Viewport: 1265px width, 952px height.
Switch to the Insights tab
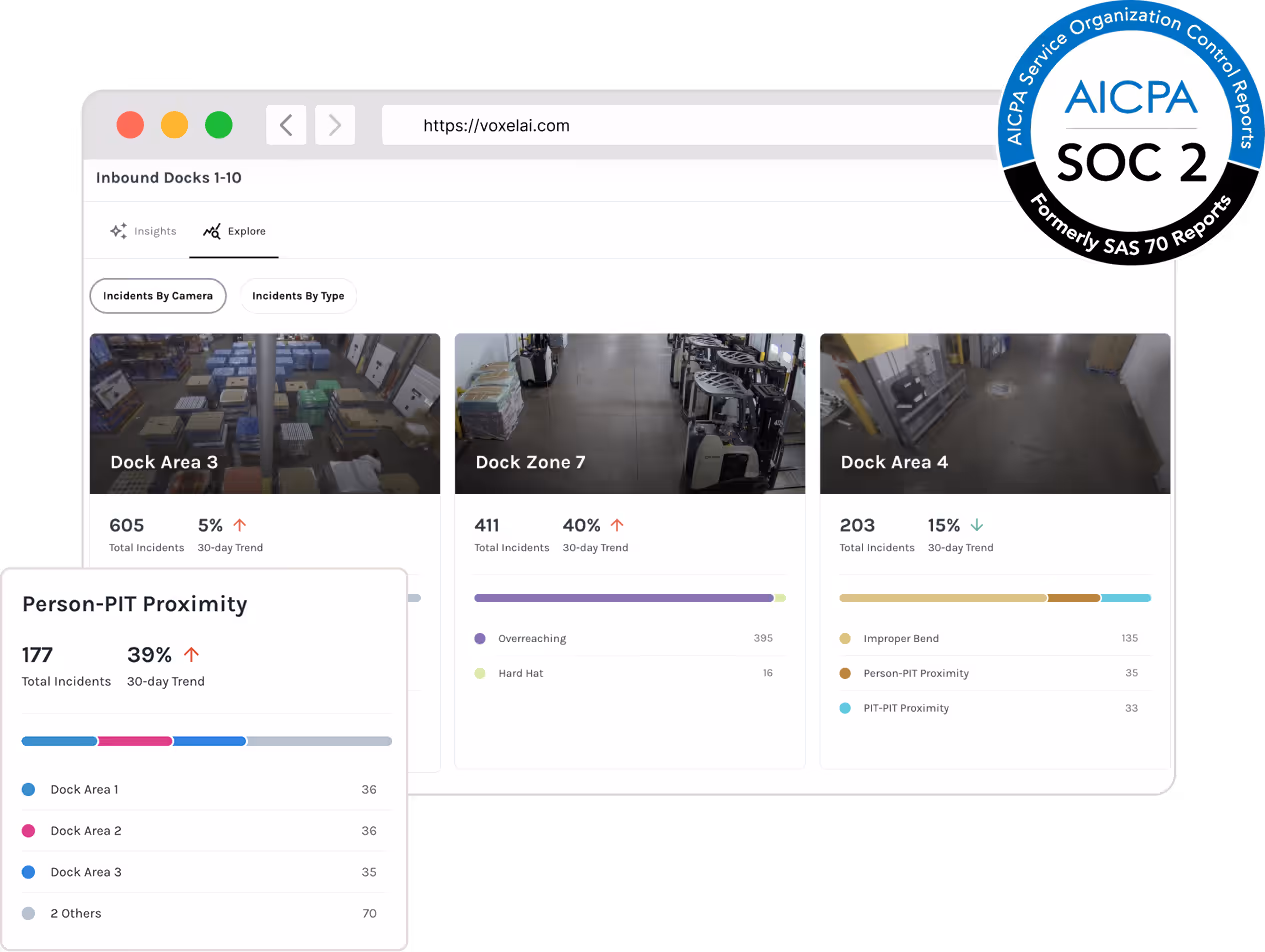pyautogui.click(x=144, y=230)
